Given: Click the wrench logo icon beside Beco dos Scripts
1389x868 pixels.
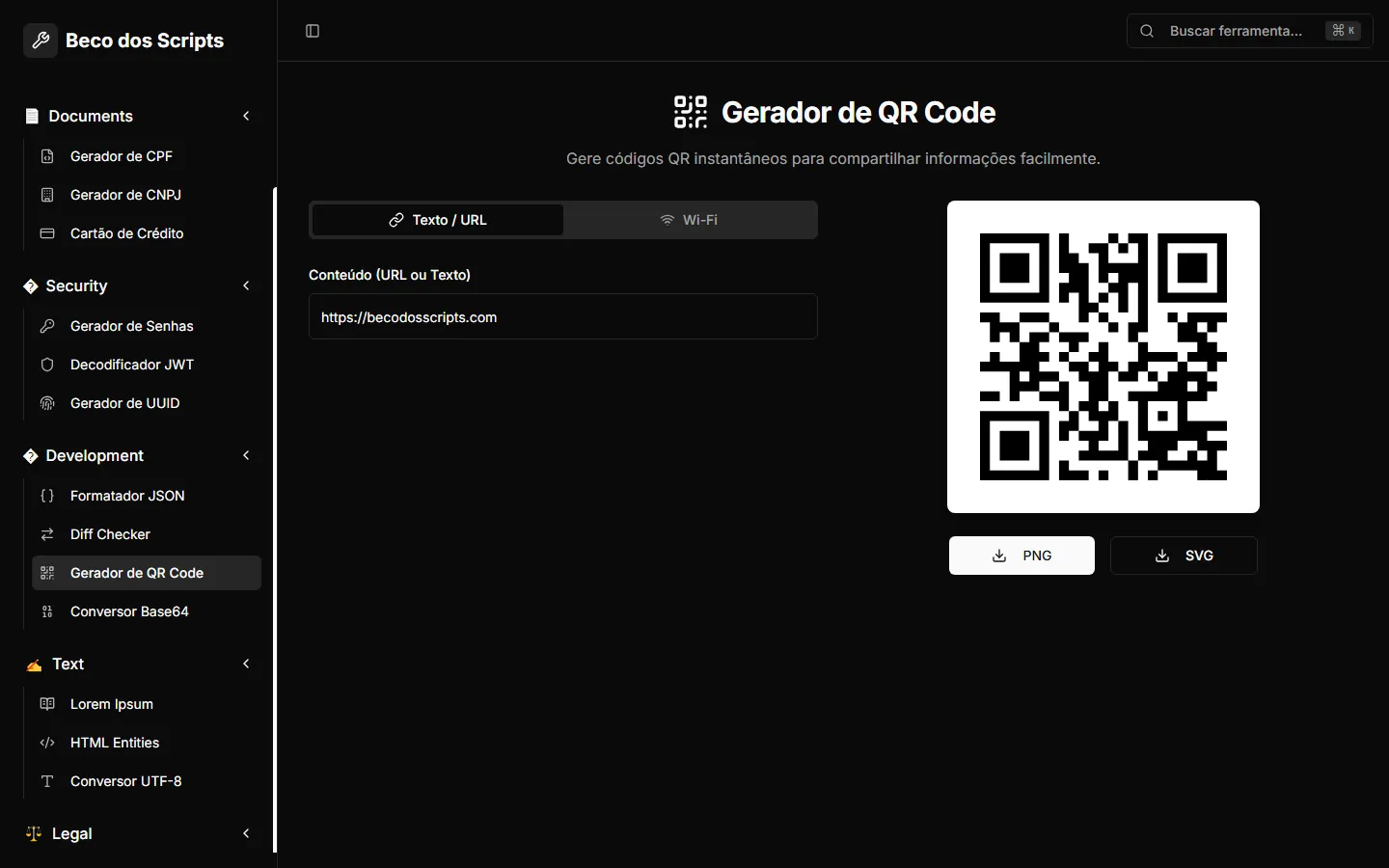Looking at the screenshot, I should click(41, 41).
